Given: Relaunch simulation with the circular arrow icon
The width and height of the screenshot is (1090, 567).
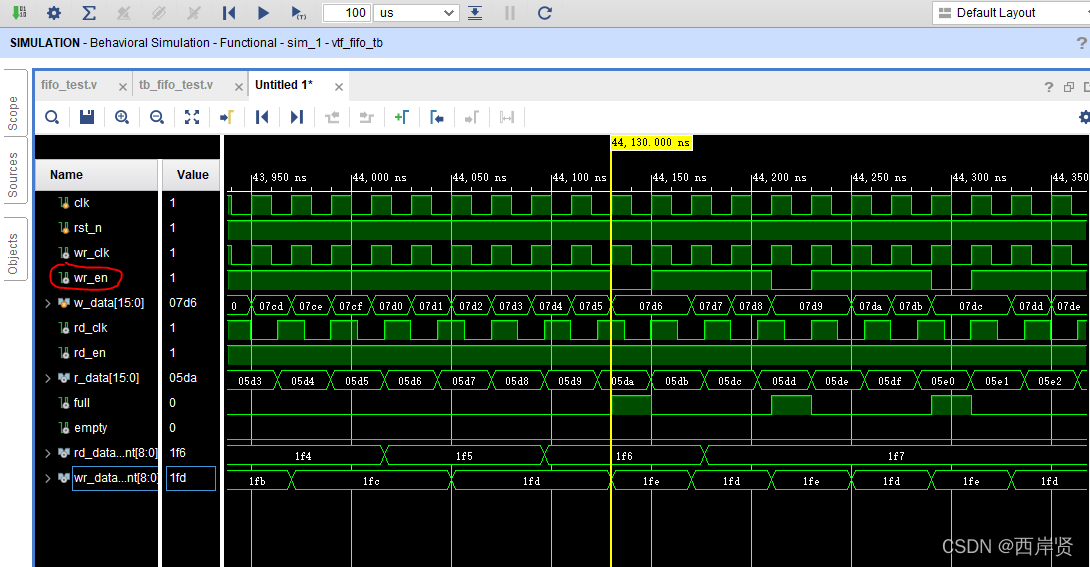Looking at the screenshot, I should (545, 13).
